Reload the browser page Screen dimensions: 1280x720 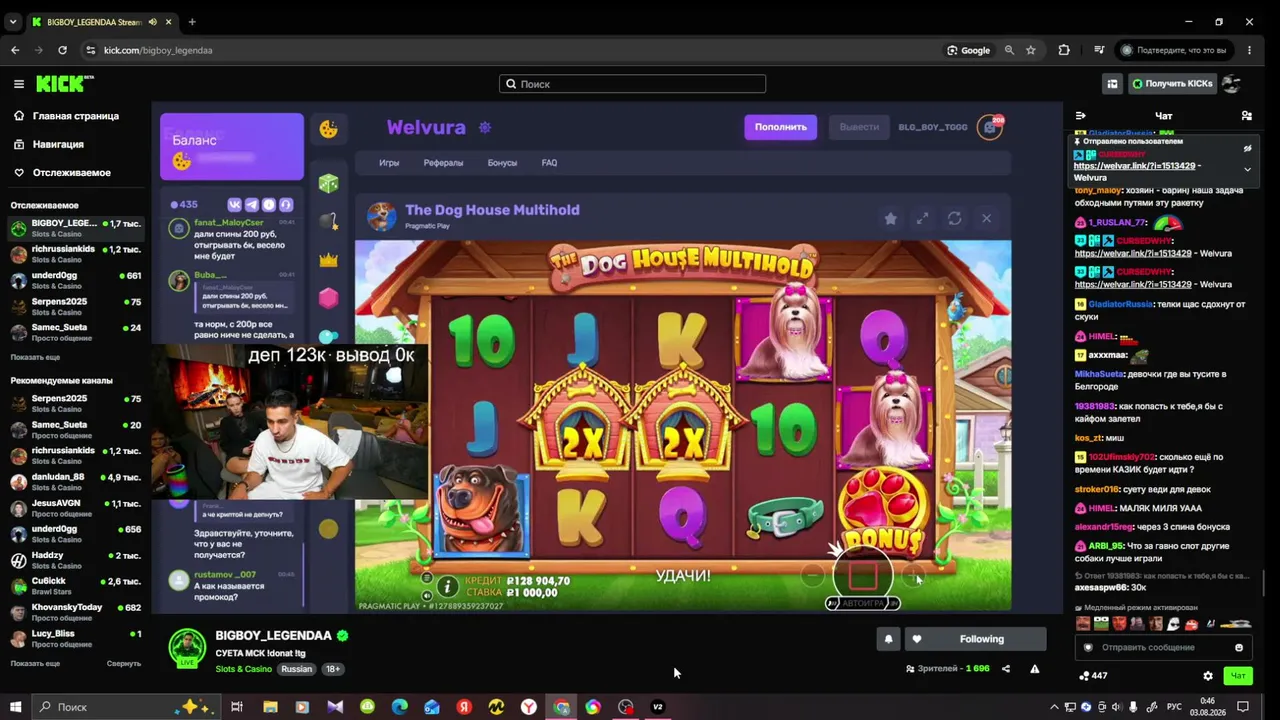63,50
